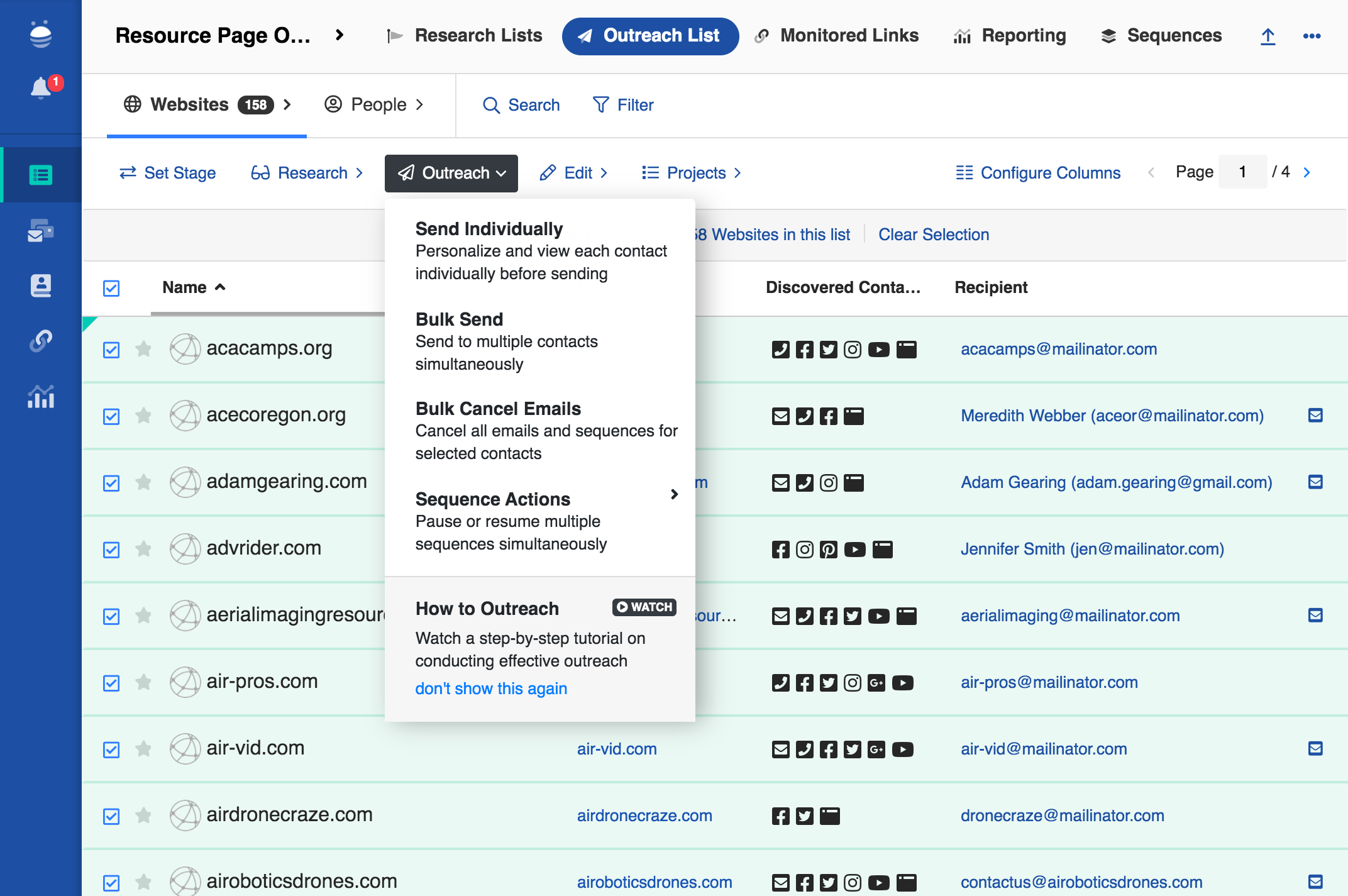This screenshot has width=1348, height=896.
Task: Open the three-dots more options menu
Action: [1312, 36]
